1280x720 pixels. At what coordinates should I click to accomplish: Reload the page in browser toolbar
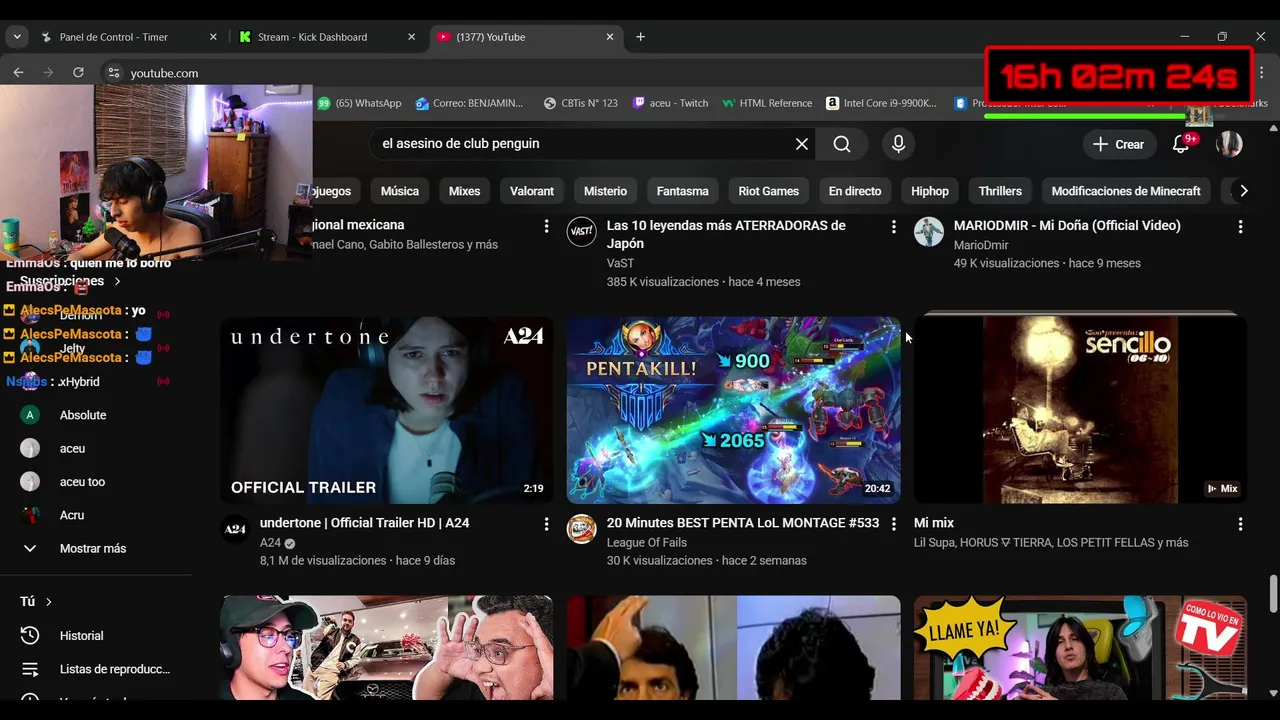(x=78, y=72)
